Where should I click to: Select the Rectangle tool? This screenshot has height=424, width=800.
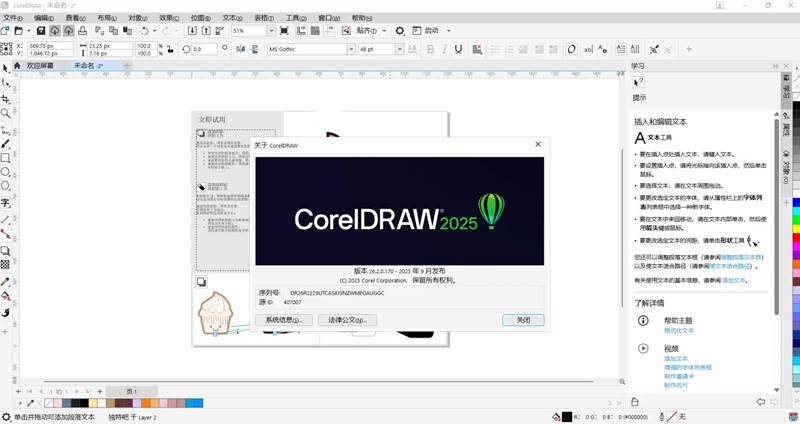6,158
